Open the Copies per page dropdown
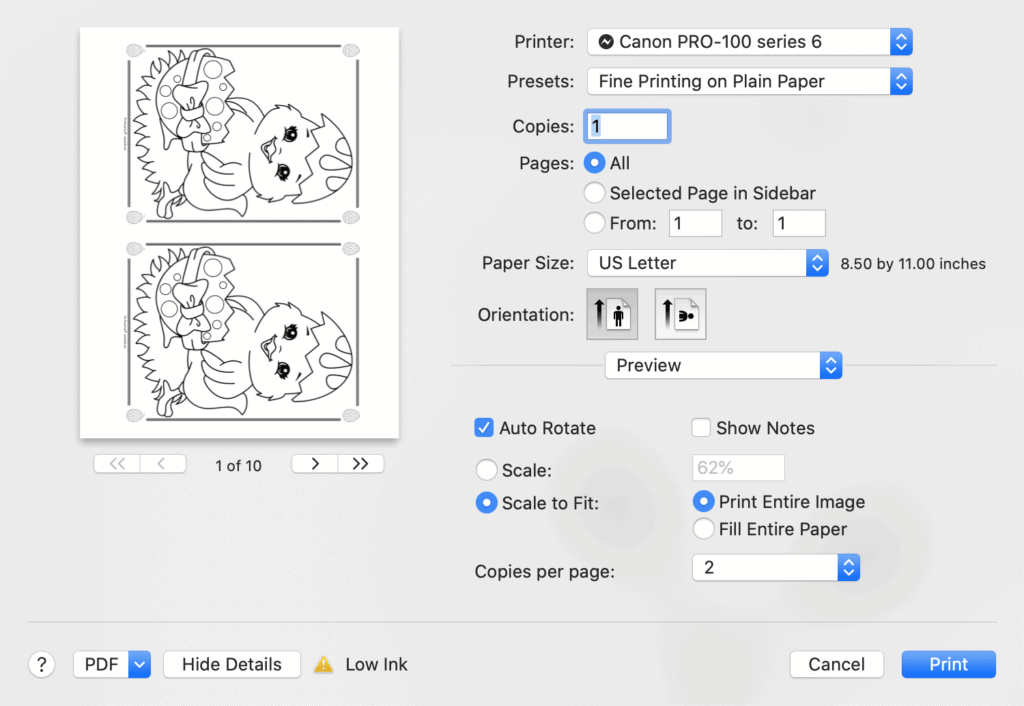The image size is (1024, 706). point(776,568)
